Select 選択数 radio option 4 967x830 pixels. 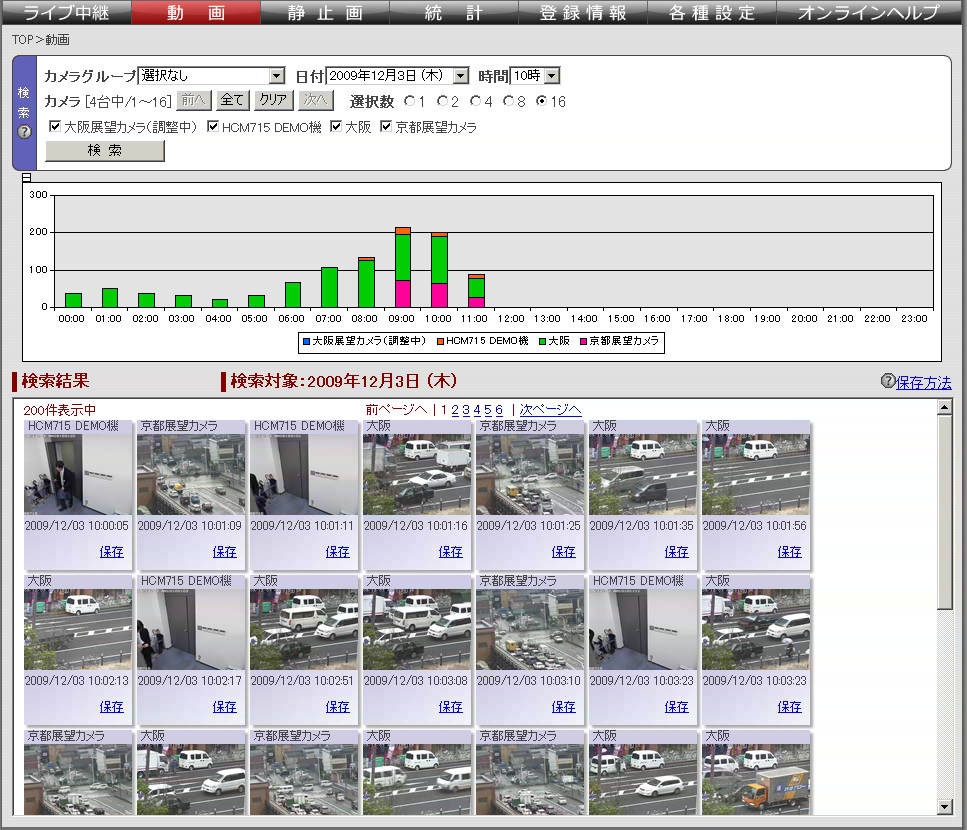click(x=475, y=101)
